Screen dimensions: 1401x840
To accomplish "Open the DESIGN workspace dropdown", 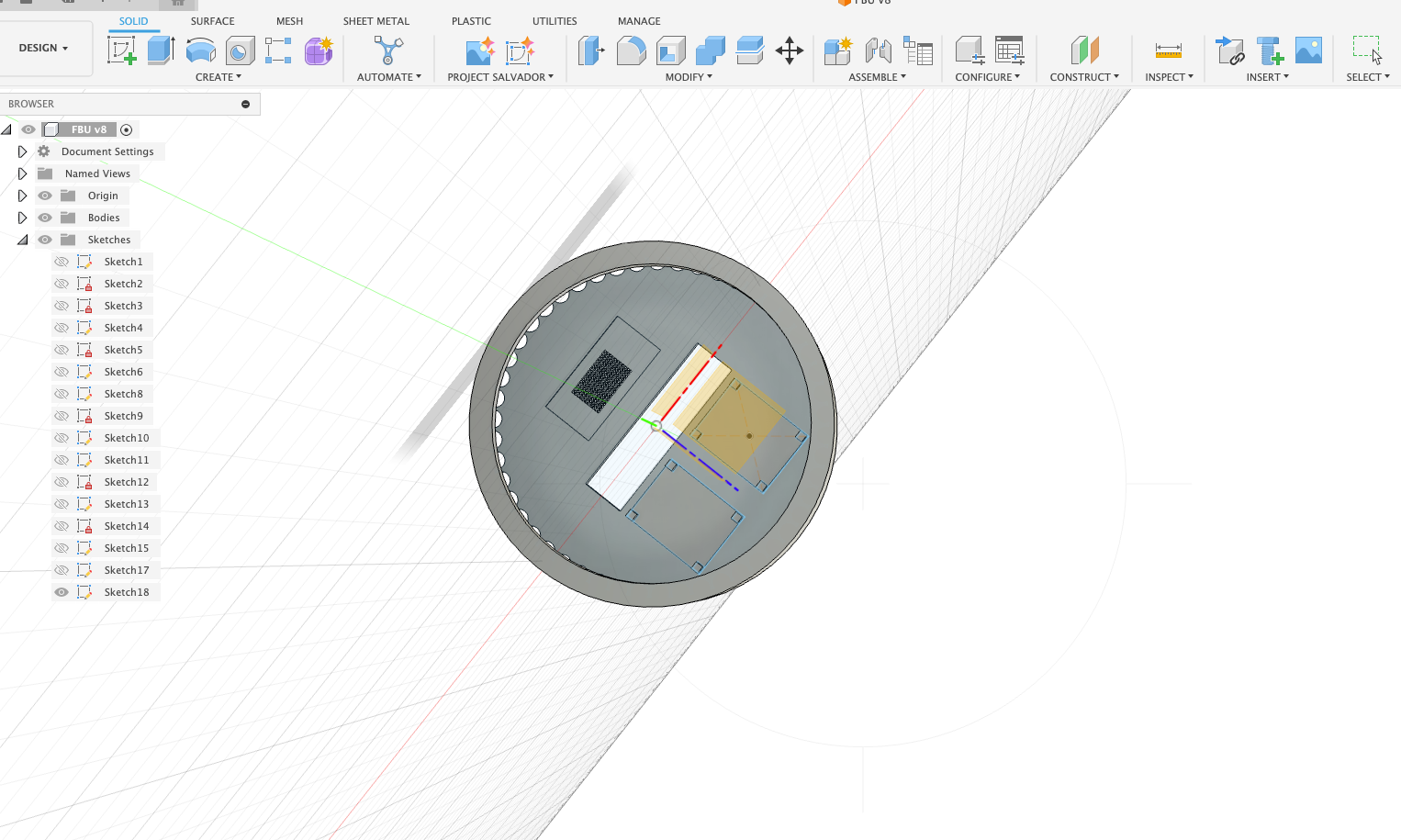I will coord(45,48).
